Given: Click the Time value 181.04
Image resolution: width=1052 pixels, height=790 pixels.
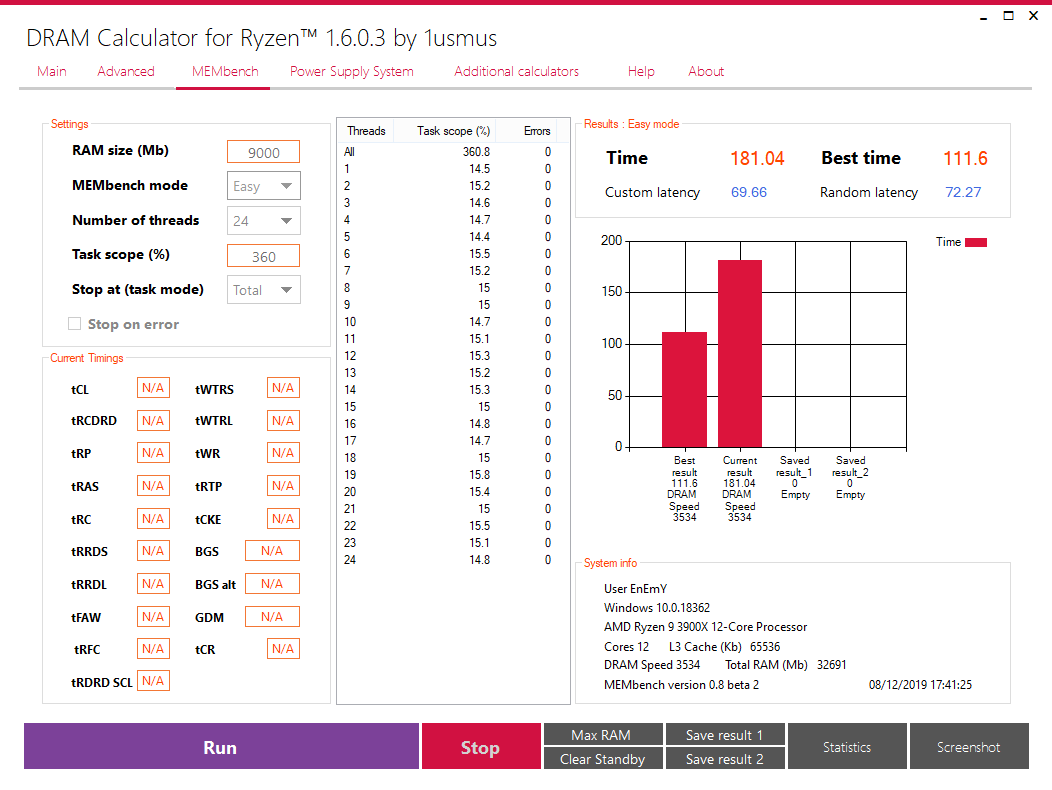Looking at the screenshot, I should [757, 158].
